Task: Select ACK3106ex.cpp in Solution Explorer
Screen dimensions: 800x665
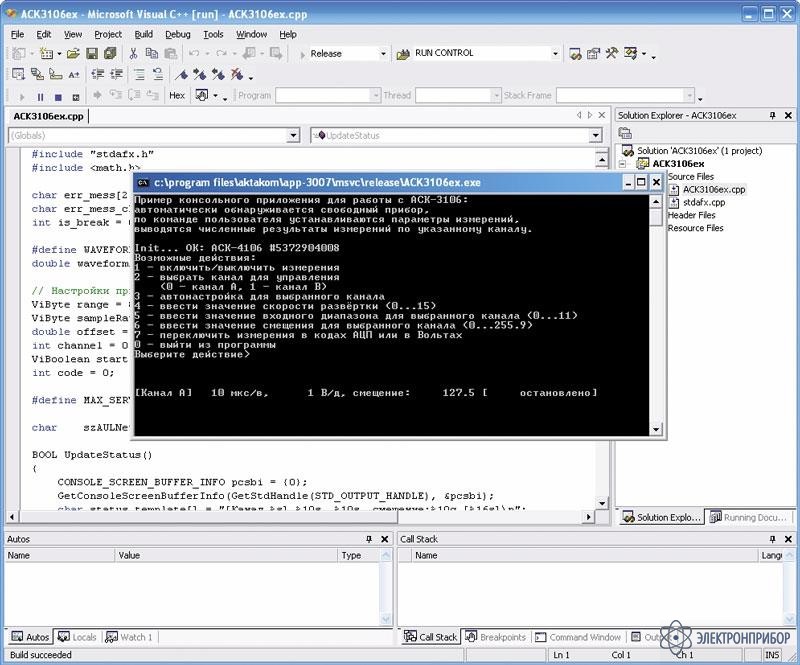Action: coord(713,189)
